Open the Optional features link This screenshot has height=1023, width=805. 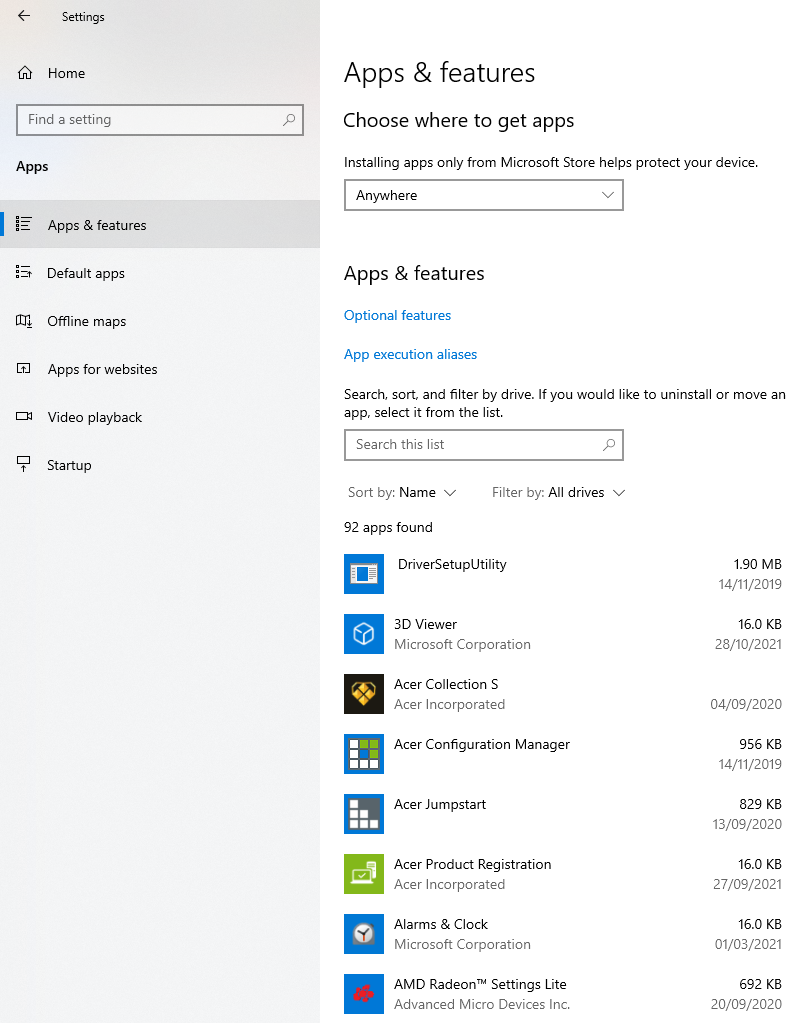click(x=397, y=315)
